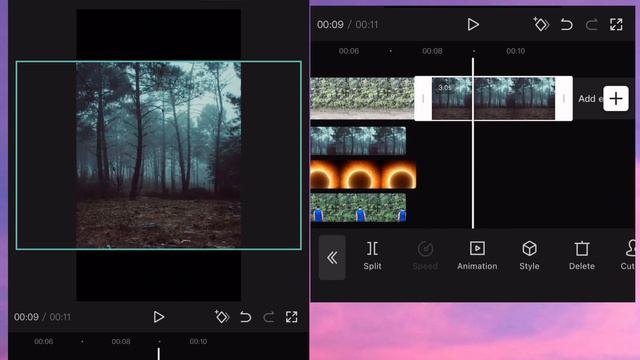Undo using the right panel top-bar arrow
The height and width of the screenshot is (360, 640).
(567, 25)
